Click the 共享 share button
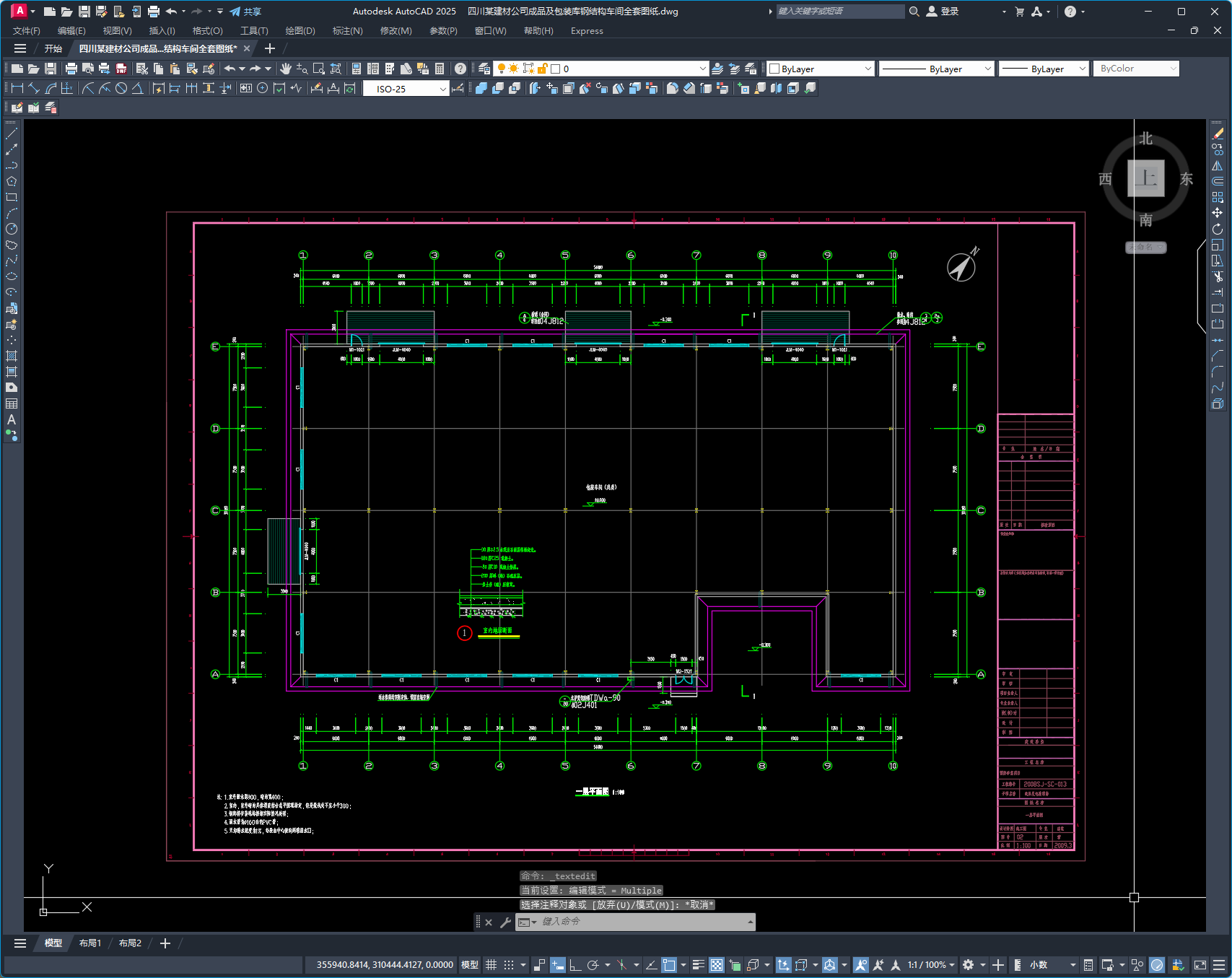This screenshot has height=978, width=1232. (245, 12)
